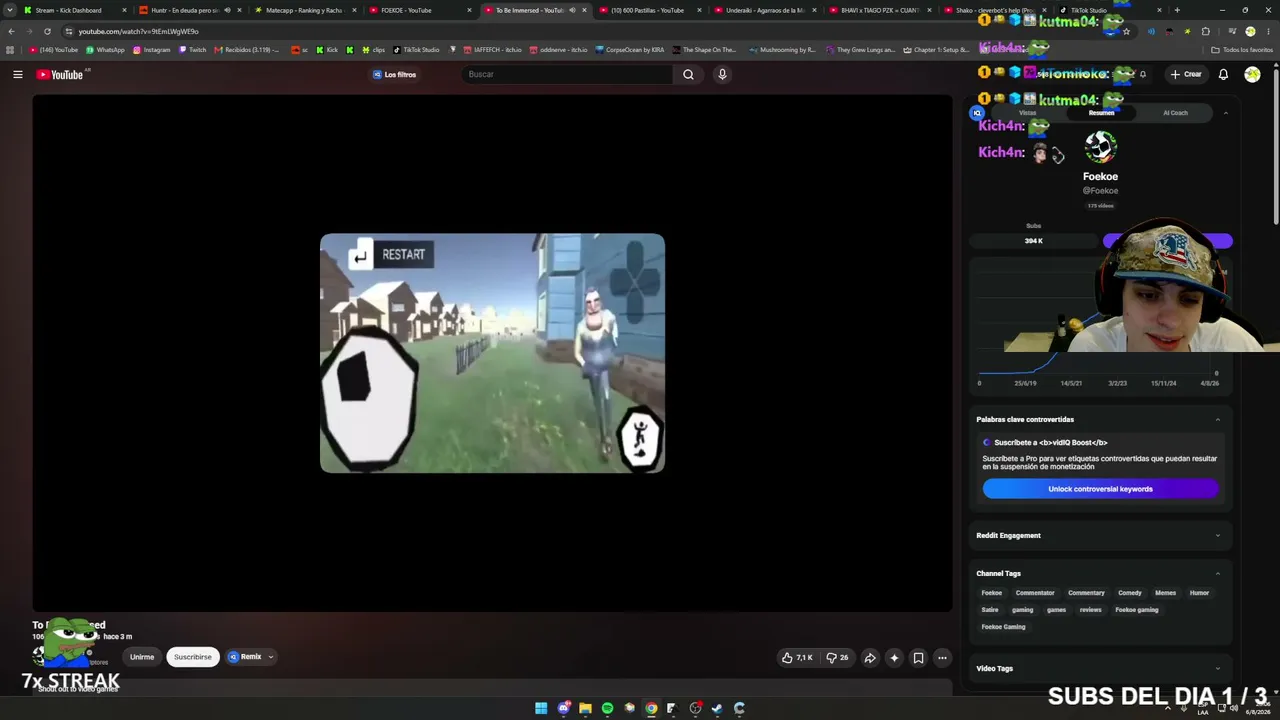Click the sparkle Ask icon below video
This screenshot has height=720, width=1280.
[894, 657]
